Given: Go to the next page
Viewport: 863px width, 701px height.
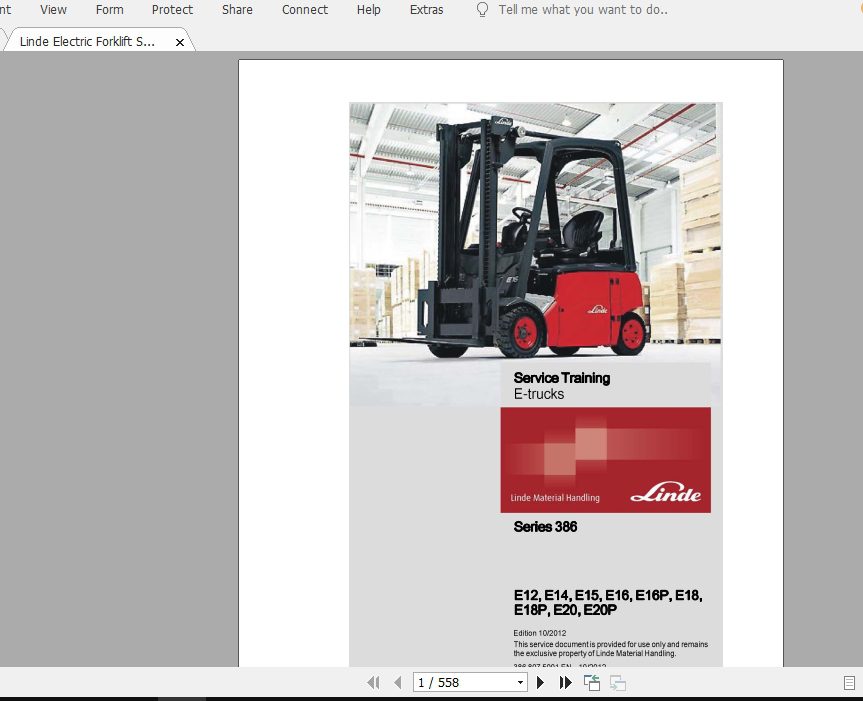Looking at the screenshot, I should click(540, 683).
